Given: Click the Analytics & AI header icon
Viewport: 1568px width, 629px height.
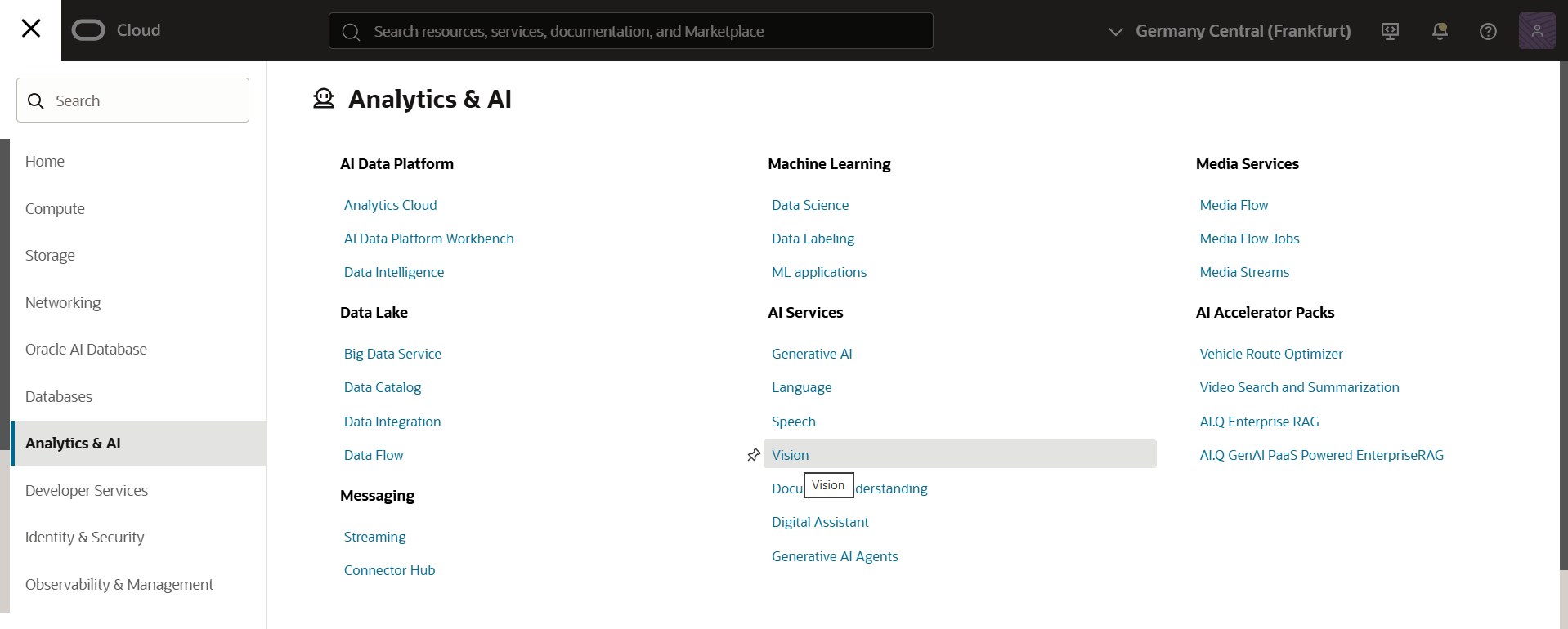Looking at the screenshot, I should click(324, 99).
